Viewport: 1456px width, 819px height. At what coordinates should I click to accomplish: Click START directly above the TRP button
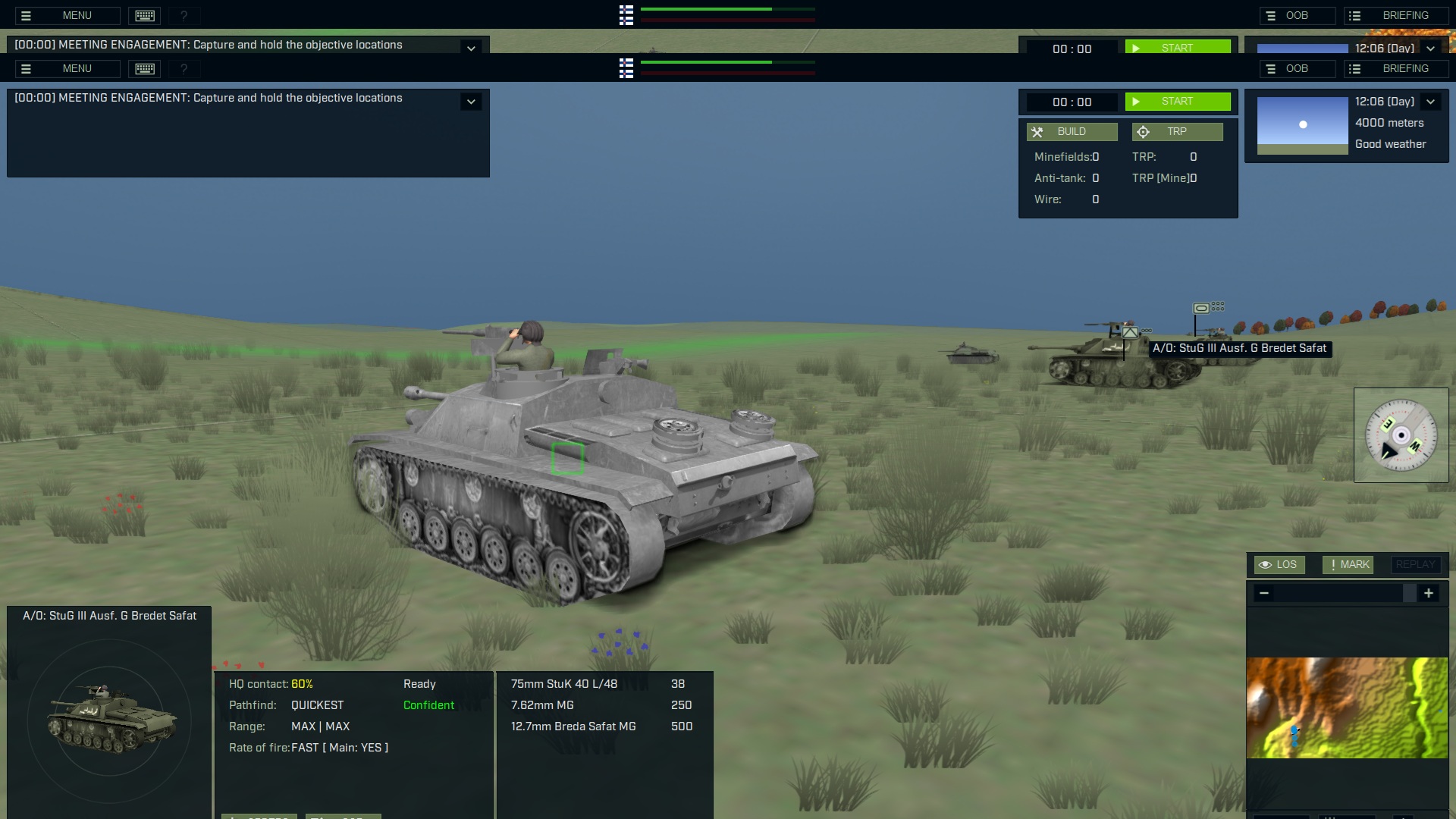[x=1178, y=102]
